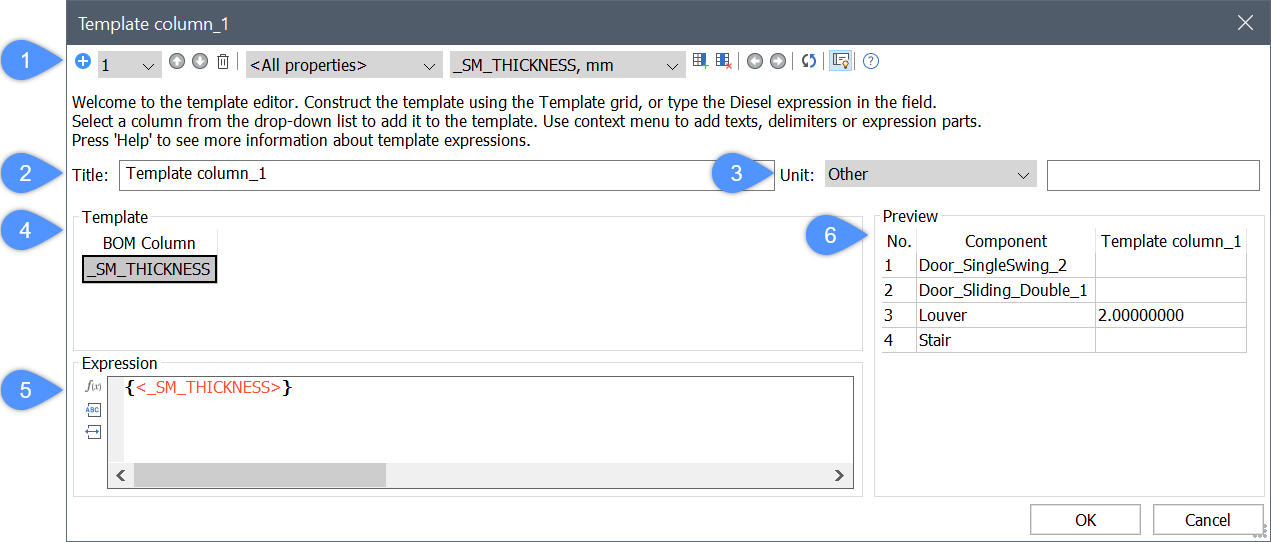The width and height of the screenshot is (1271, 542).
Task: Click the Title text field
Action: (446, 174)
